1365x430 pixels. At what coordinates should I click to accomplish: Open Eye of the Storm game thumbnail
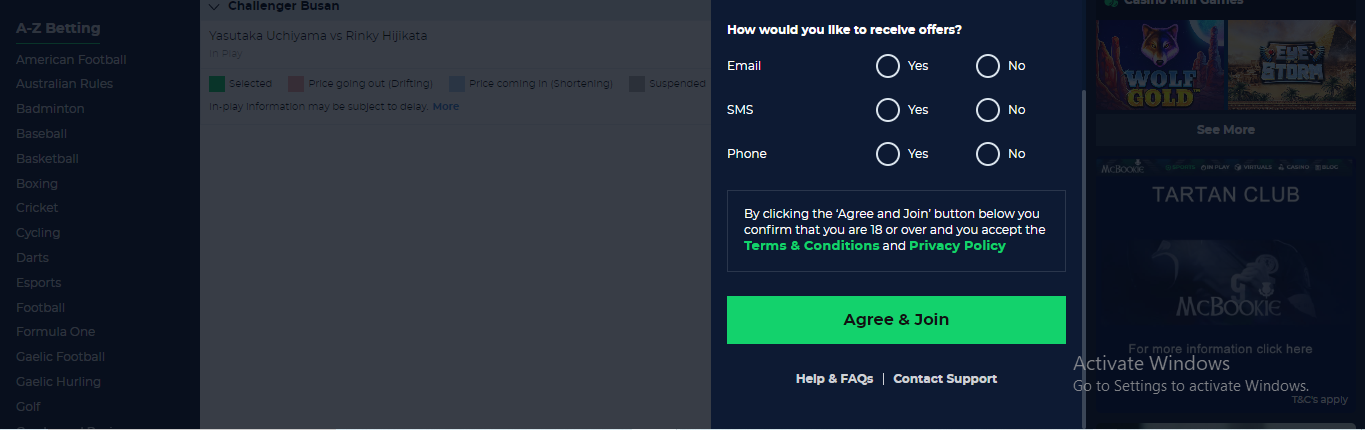click(x=1290, y=65)
